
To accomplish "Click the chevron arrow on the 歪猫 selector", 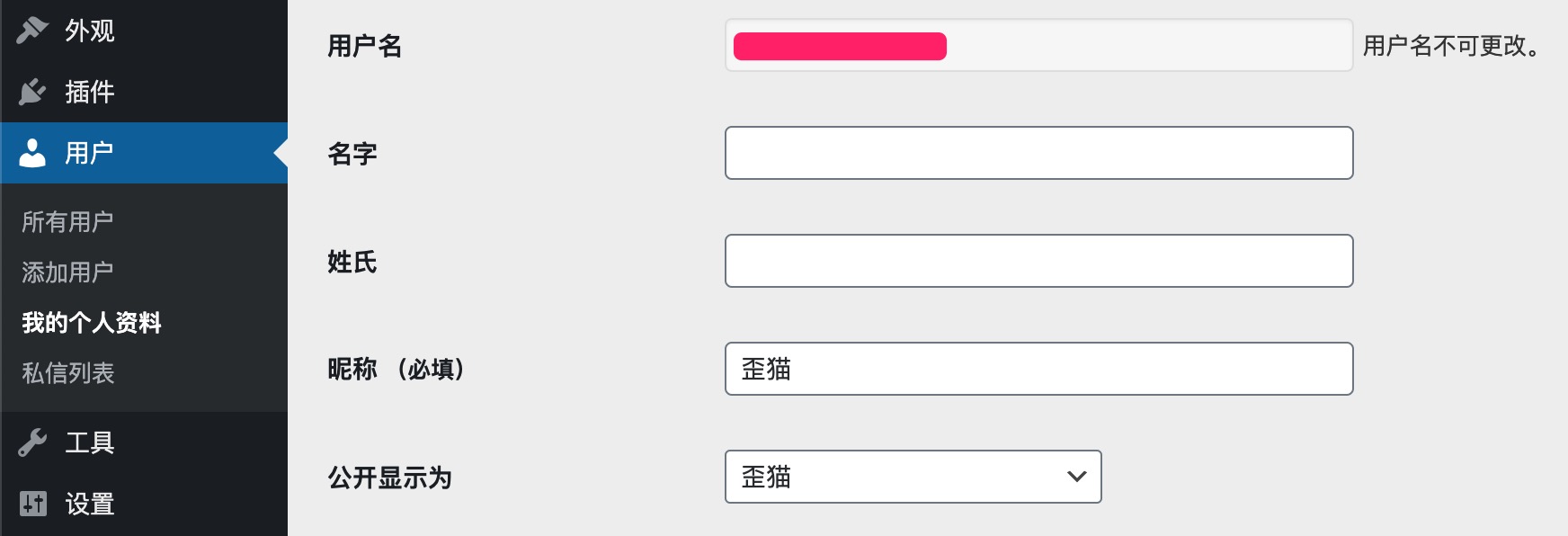I will (1075, 477).
